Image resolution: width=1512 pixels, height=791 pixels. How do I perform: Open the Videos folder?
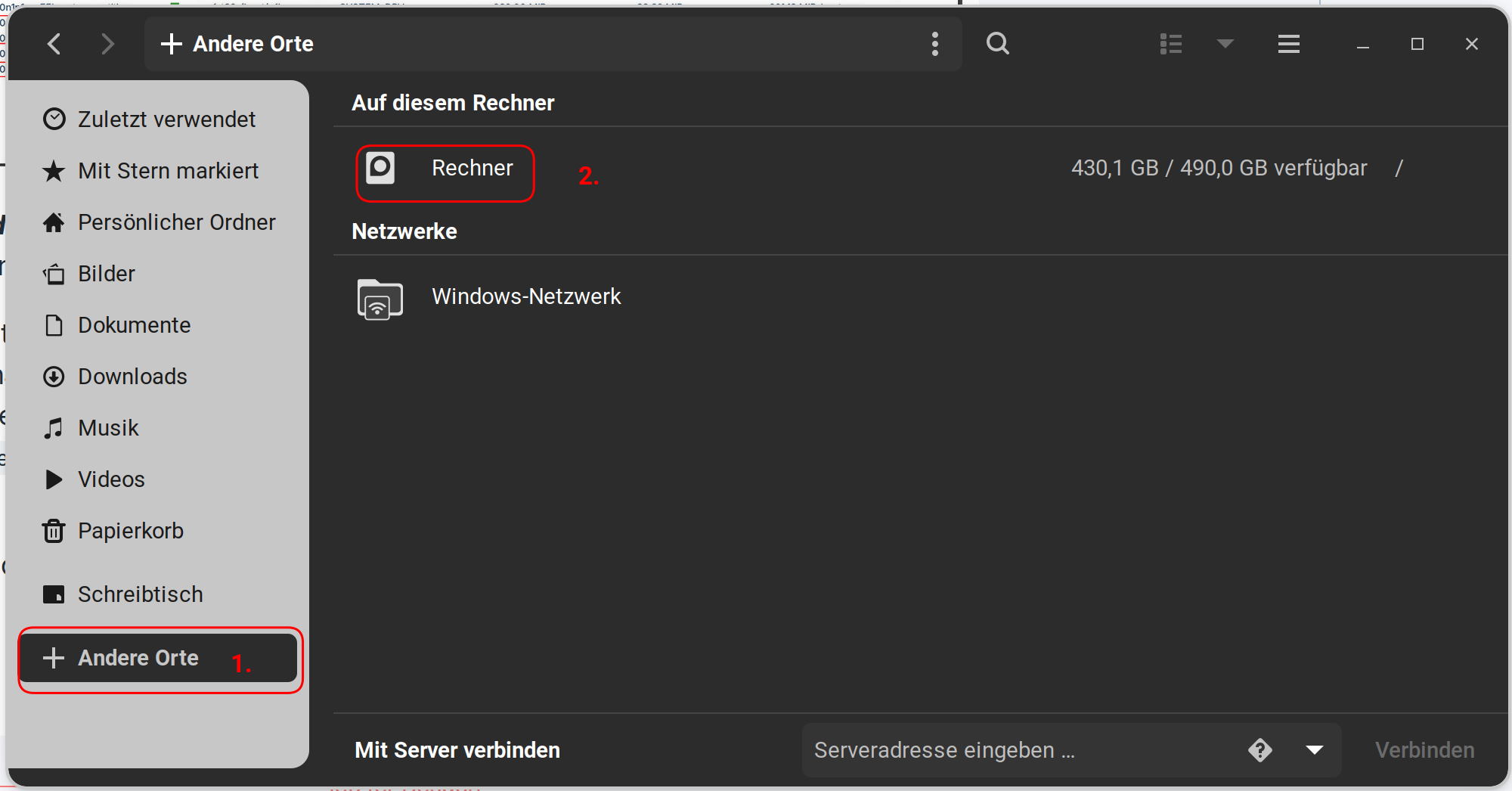pyautogui.click(x=157, y=479)
